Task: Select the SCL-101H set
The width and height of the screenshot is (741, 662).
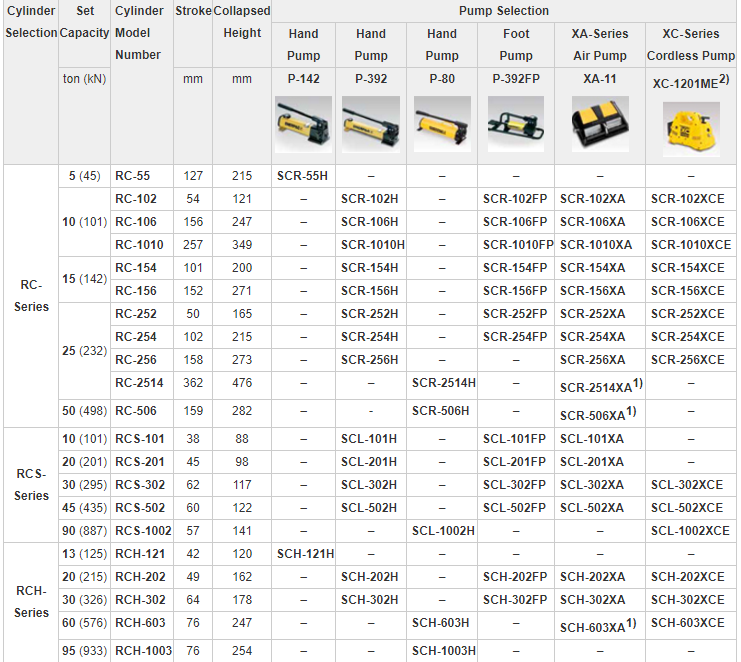Action: [x=369, y=439]
